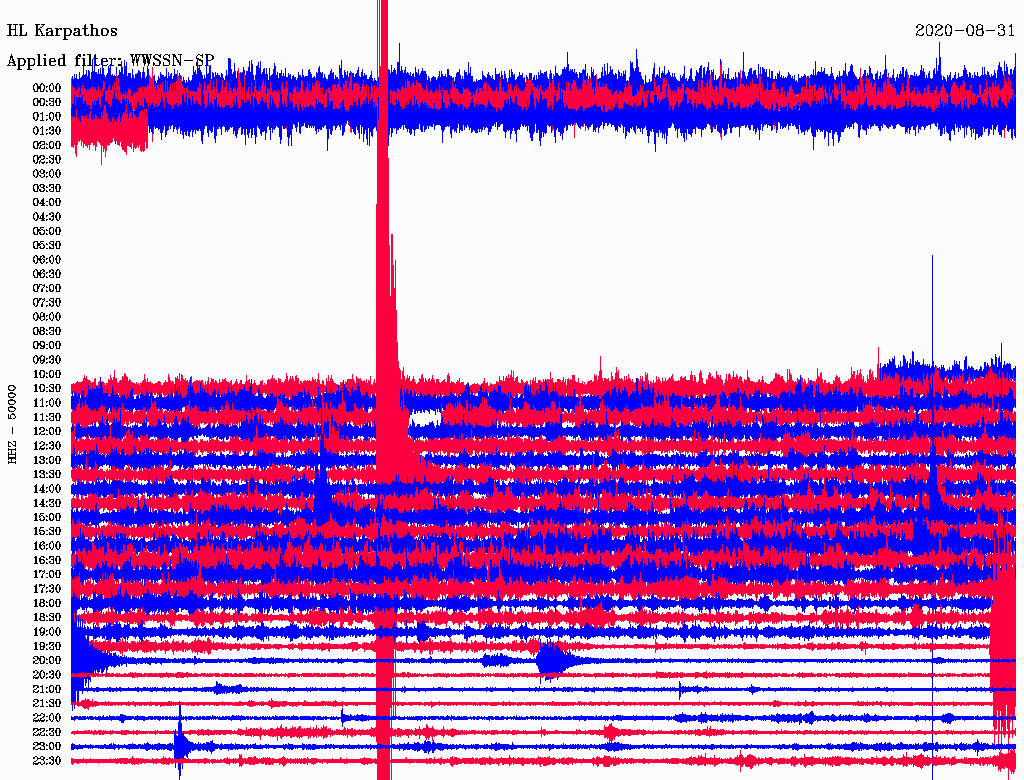Select the '13:30' time label
The image size is (1024, 780).
pyautogui.click(x=47, y=475)
